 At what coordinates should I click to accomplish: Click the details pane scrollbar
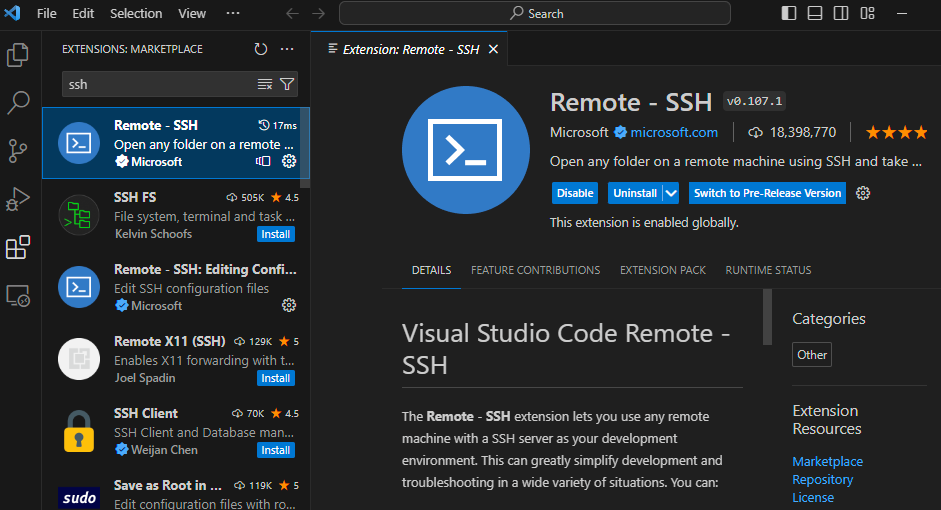[x=767, y=317]
